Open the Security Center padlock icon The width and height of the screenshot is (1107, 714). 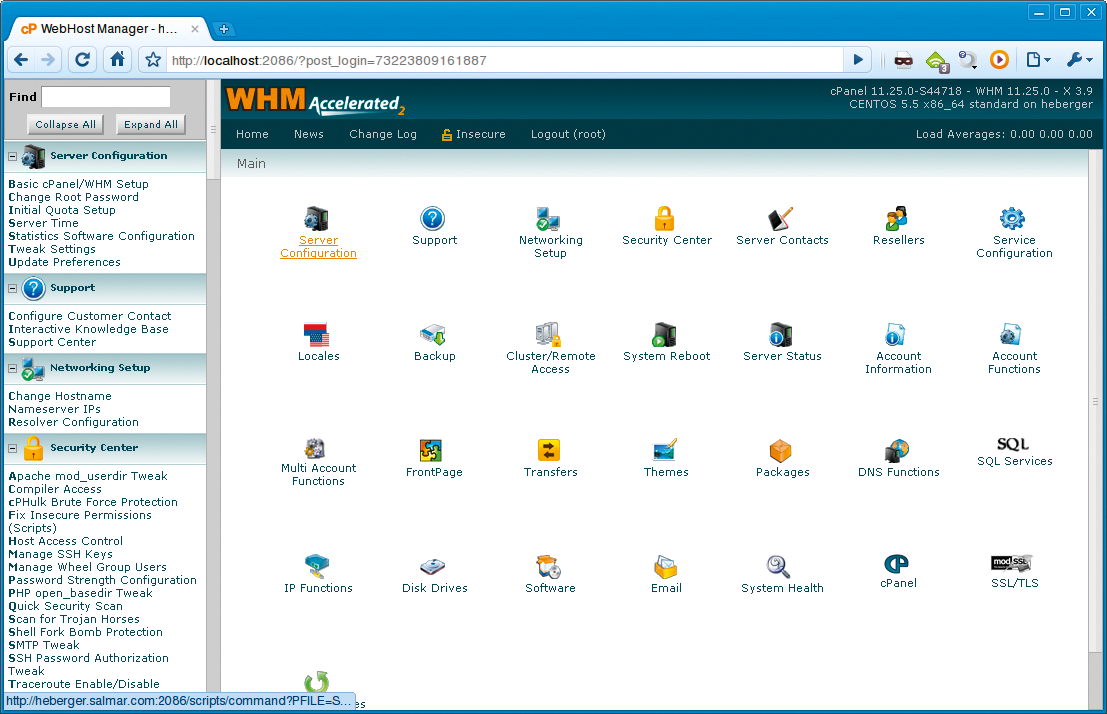click(665, 220)
